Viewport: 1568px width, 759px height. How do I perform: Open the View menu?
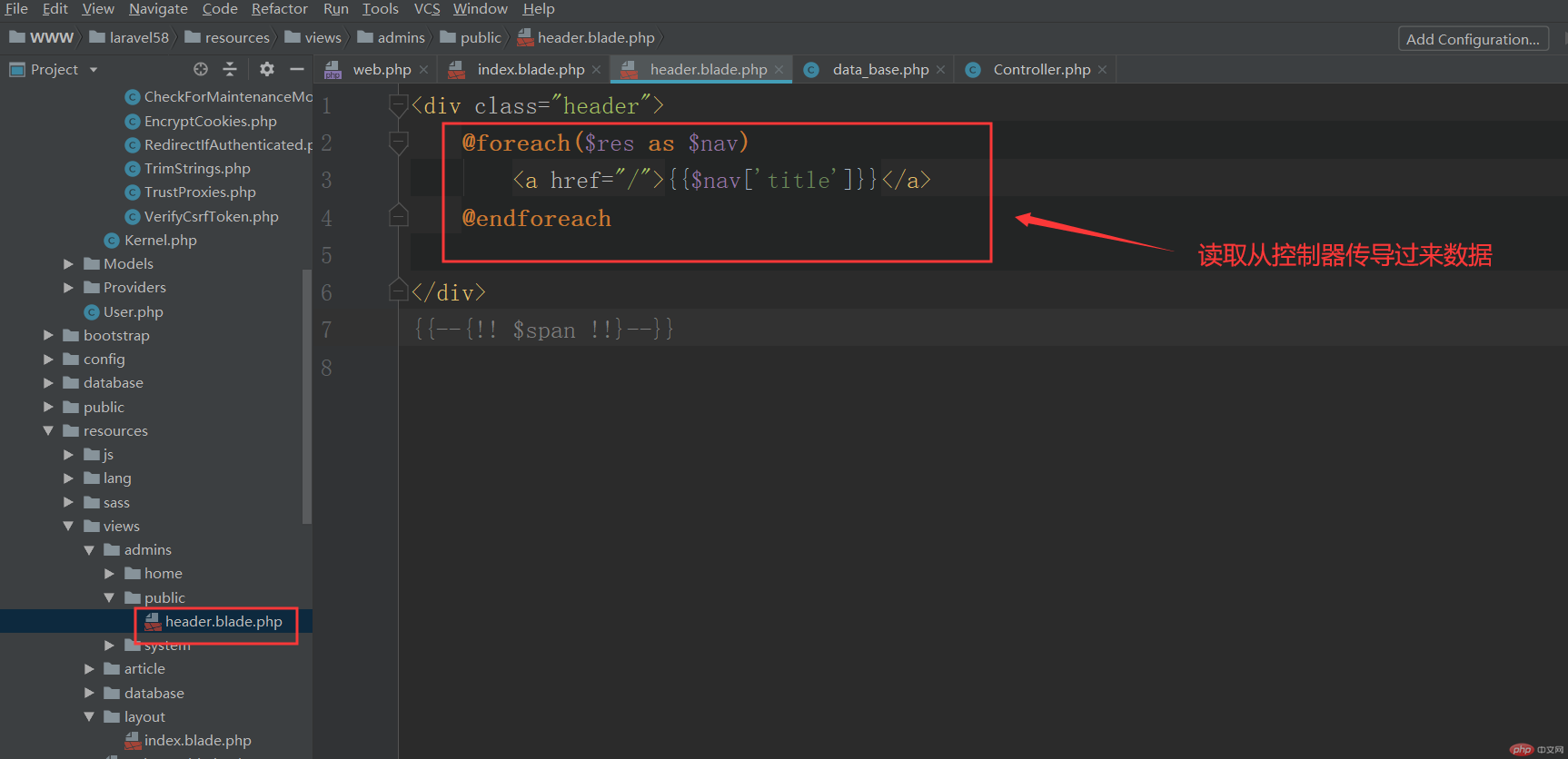click(97, 9)
